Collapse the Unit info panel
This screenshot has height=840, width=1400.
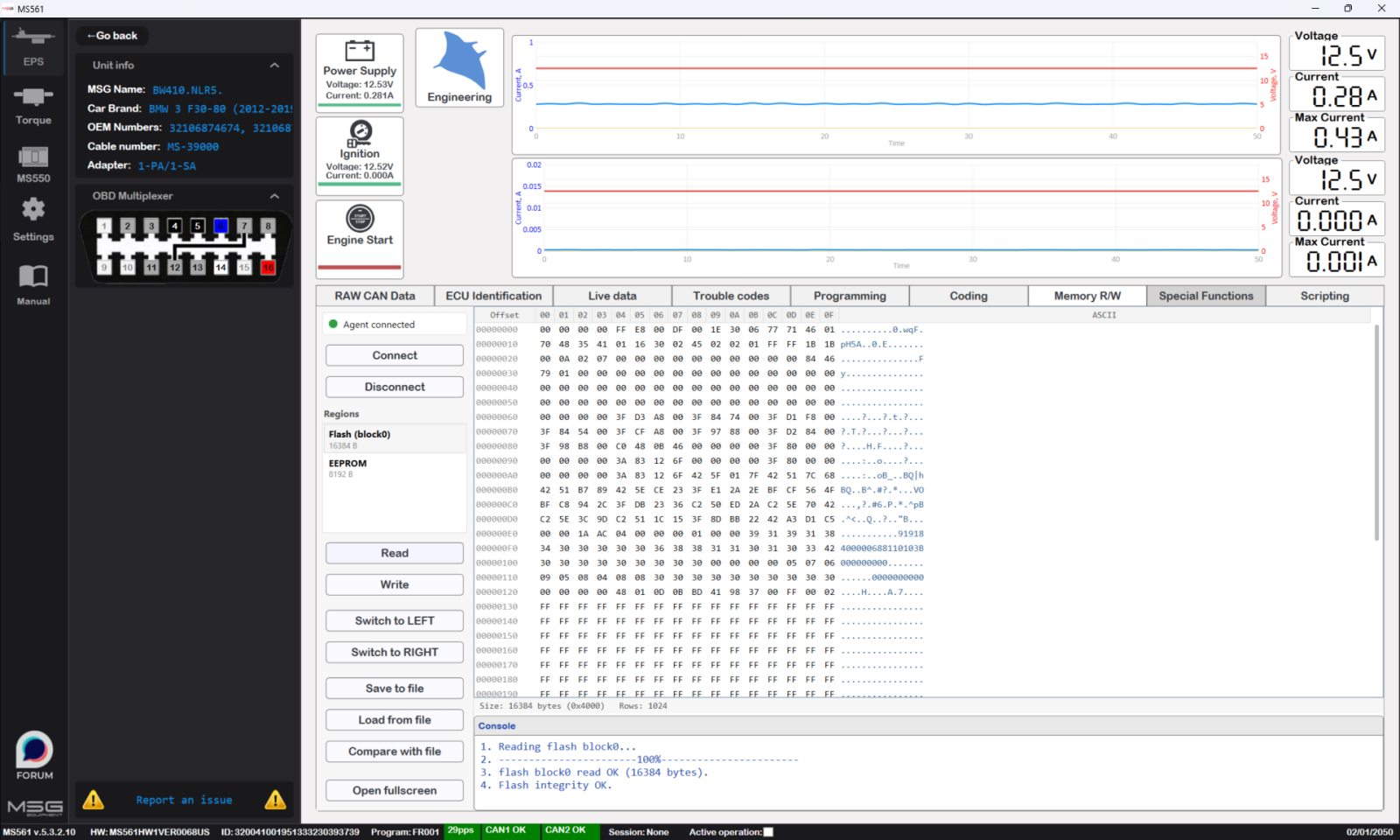click(x=275, y=65)
